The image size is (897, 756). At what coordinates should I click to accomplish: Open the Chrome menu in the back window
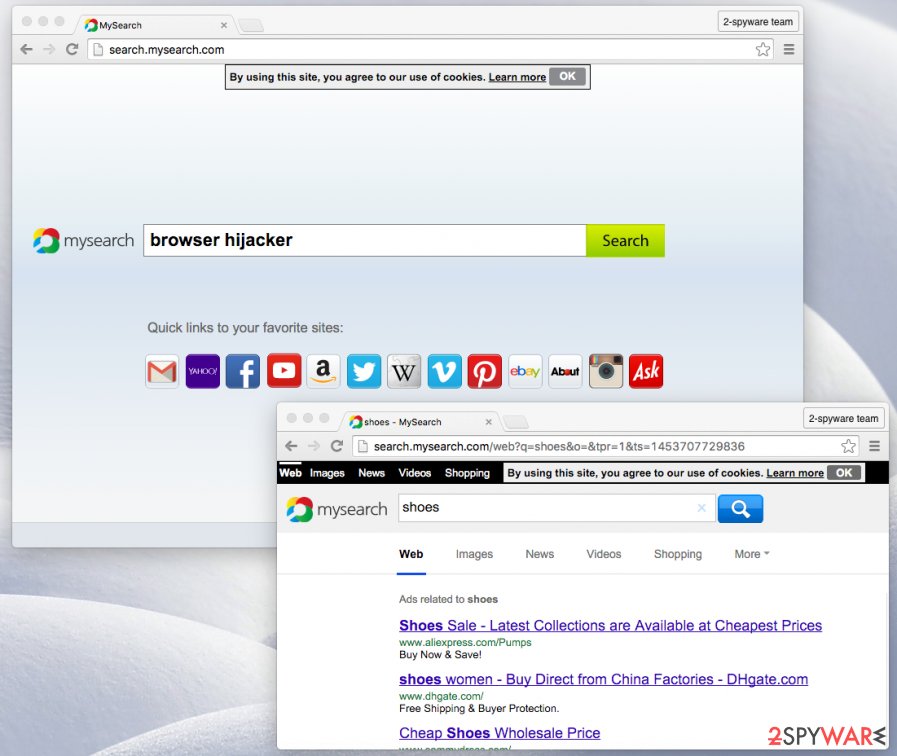[789, 50]
